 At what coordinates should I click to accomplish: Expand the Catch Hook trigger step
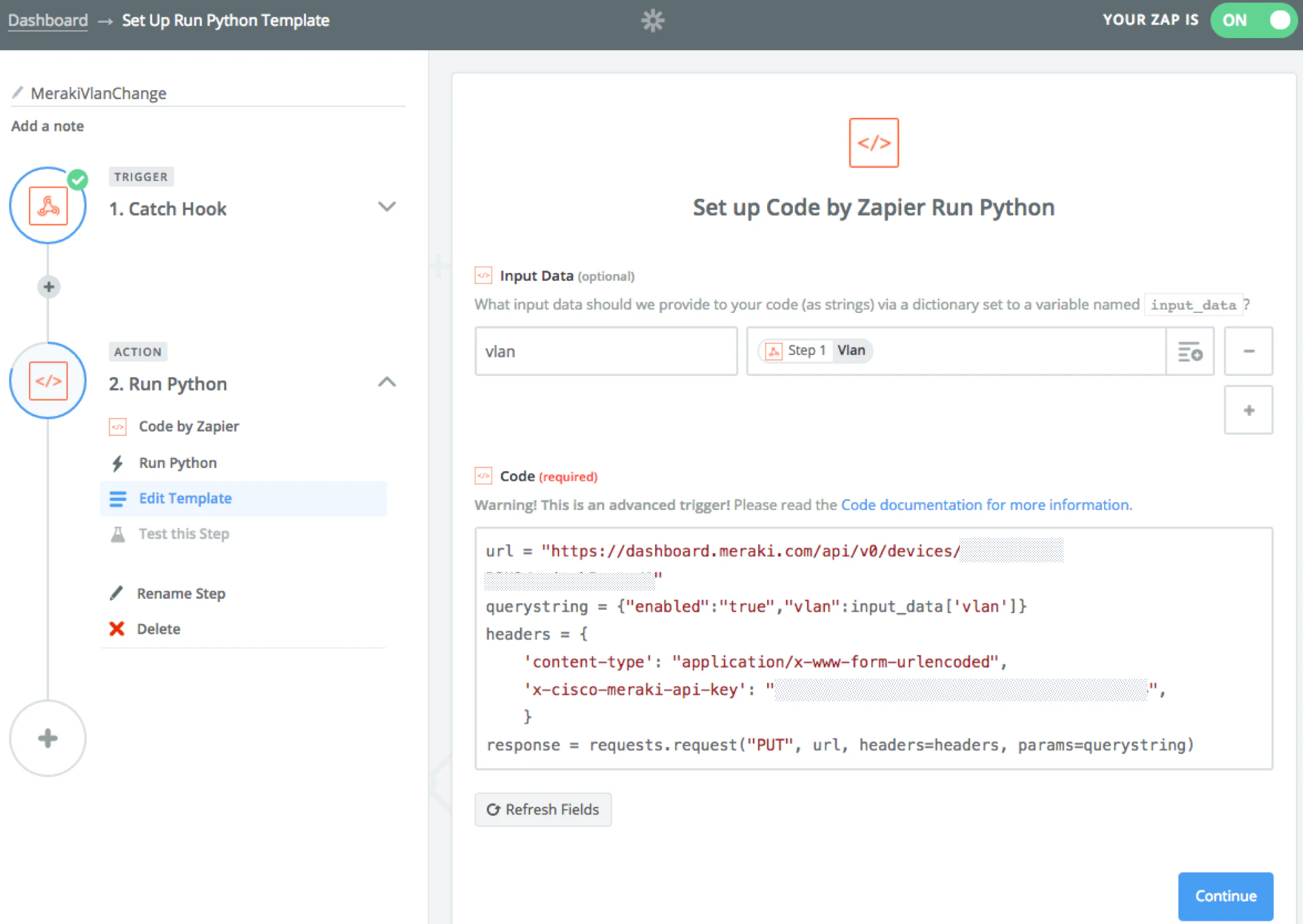(386, 207)
